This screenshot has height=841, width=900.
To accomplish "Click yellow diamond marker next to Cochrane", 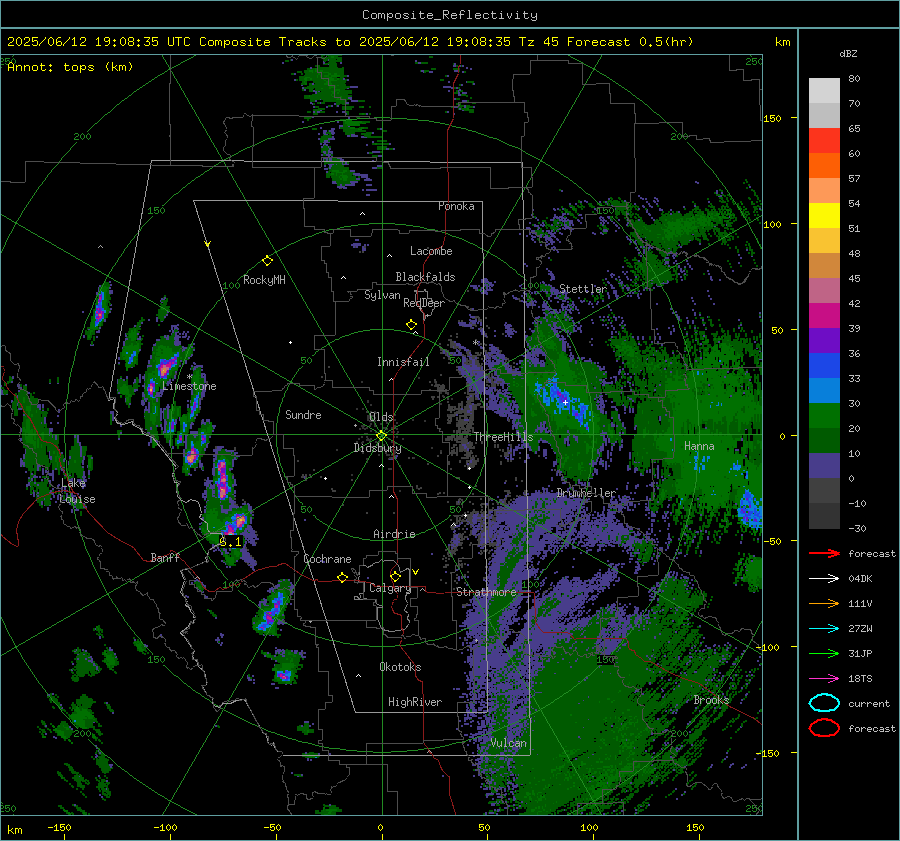I will [x=342, y=577].
